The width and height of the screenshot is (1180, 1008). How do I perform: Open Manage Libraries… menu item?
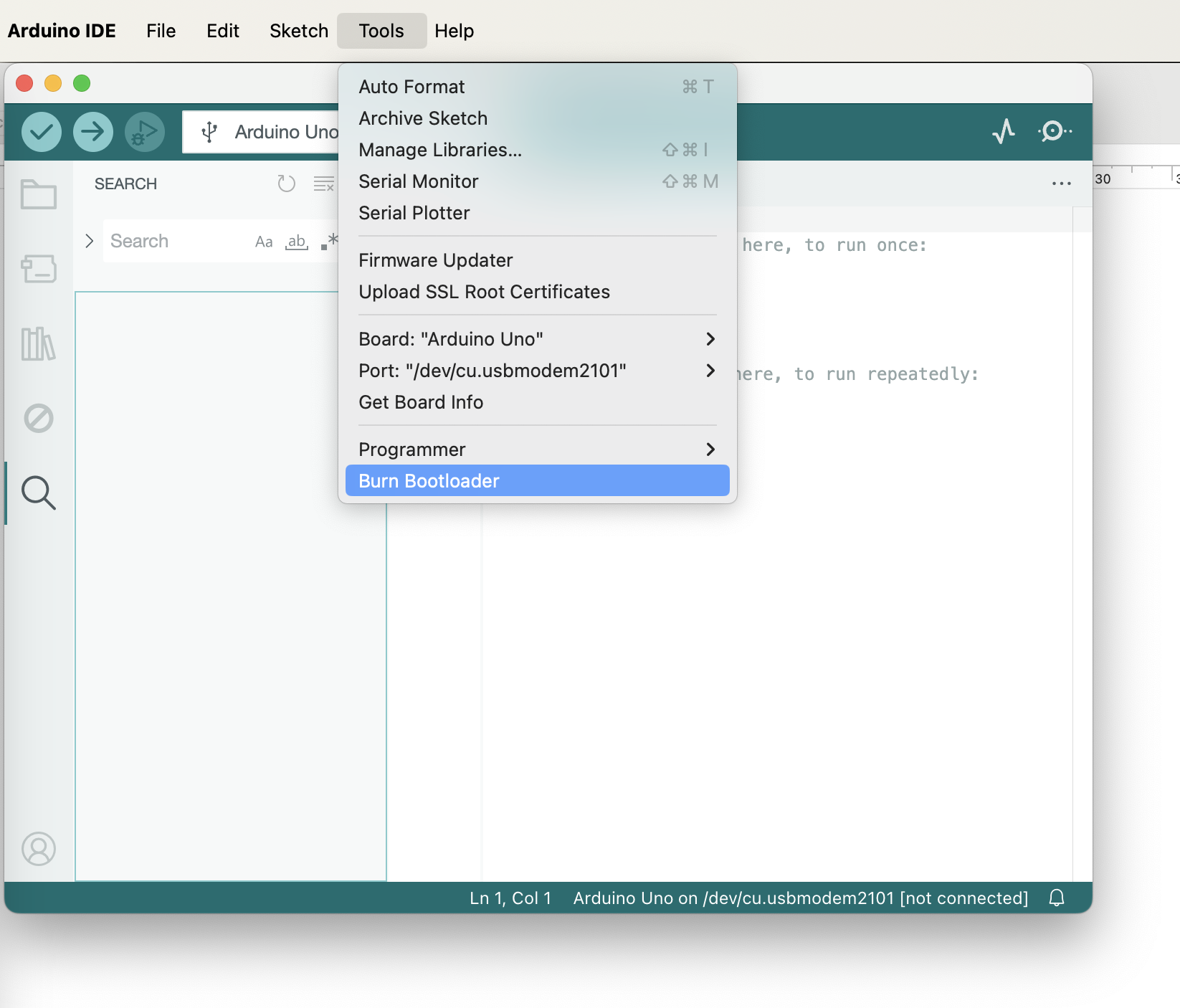[x=537, y=150]
